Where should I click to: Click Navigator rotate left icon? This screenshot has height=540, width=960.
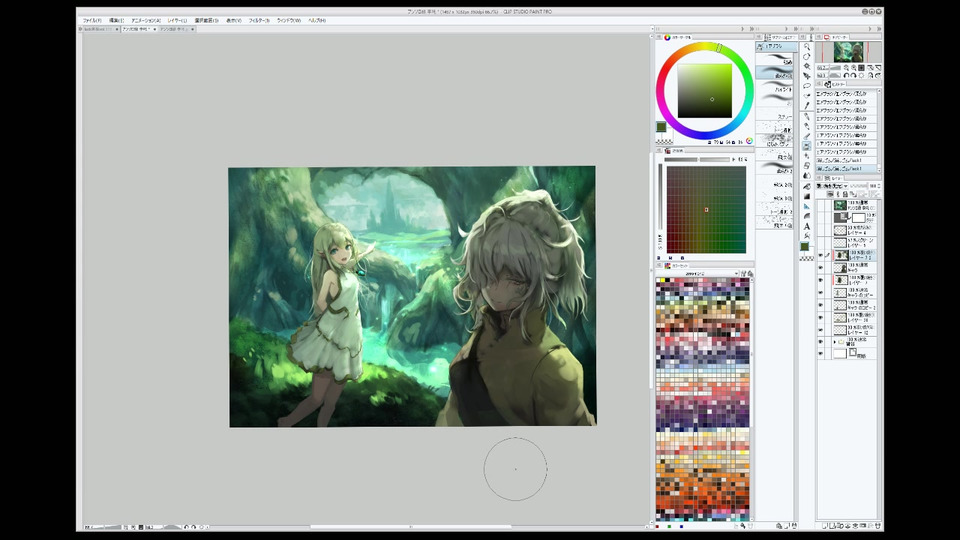[x=847, y=75]
